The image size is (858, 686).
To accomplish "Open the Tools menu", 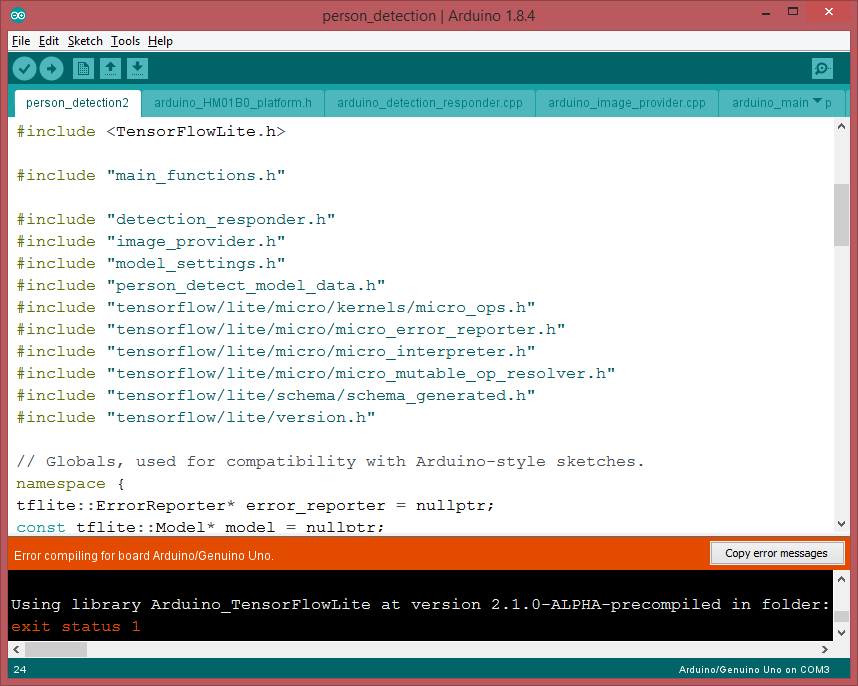I will [125, 41].
